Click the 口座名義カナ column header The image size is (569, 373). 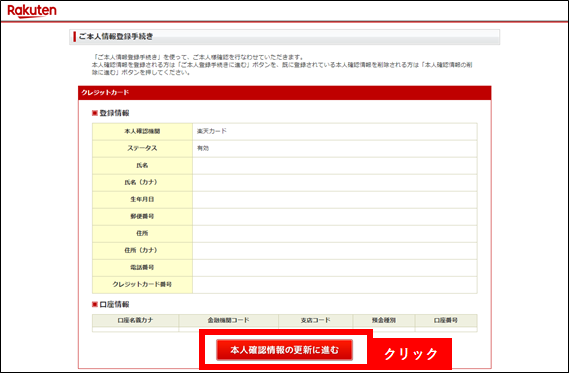click(135, 320)
